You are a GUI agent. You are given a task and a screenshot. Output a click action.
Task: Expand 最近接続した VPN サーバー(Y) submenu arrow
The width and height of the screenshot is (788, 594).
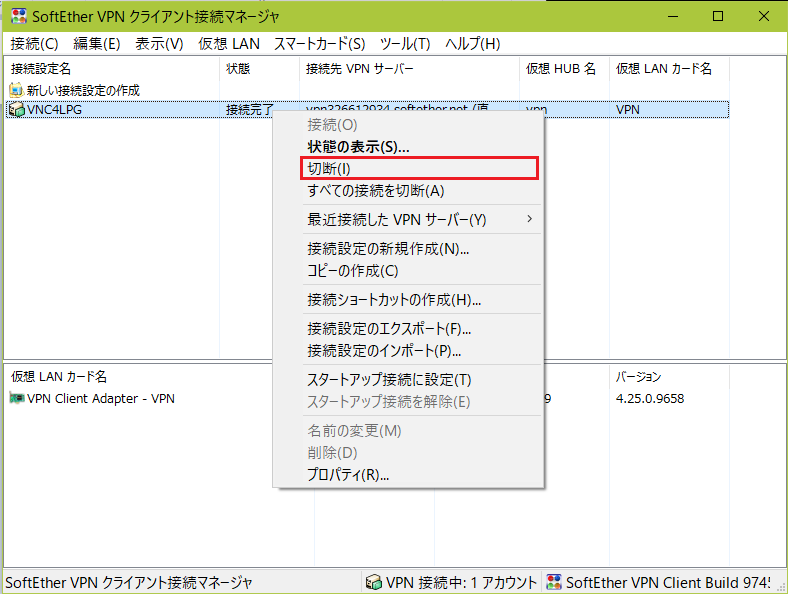529,219
